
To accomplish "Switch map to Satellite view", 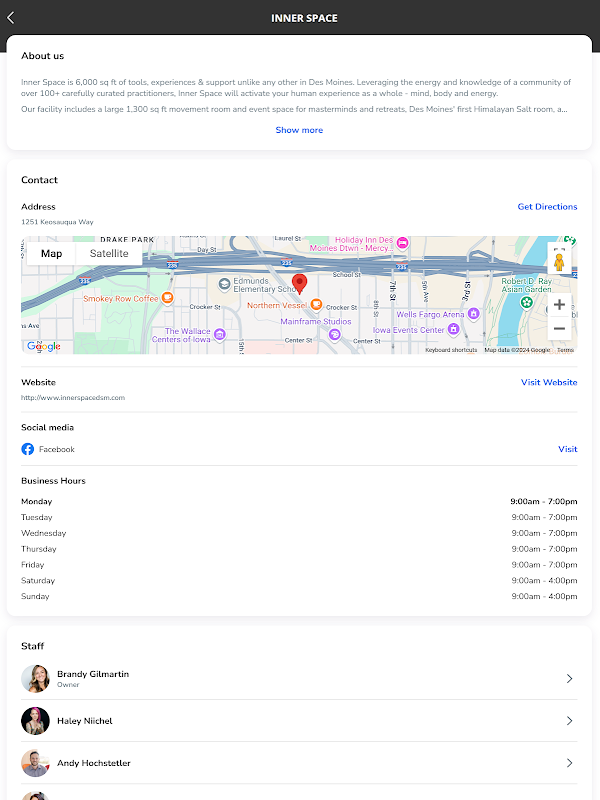I will point(109,254).
